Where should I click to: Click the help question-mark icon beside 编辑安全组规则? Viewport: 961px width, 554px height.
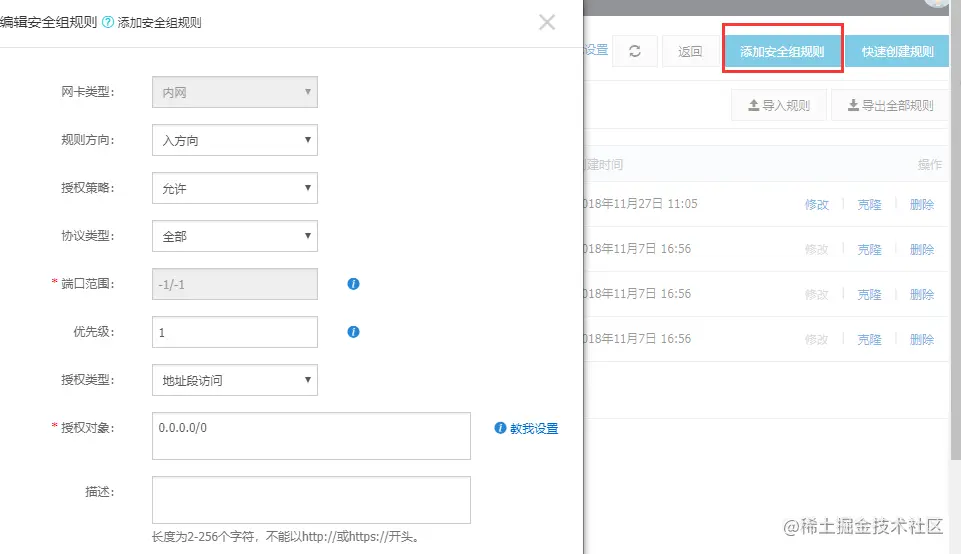click(108, 22)
